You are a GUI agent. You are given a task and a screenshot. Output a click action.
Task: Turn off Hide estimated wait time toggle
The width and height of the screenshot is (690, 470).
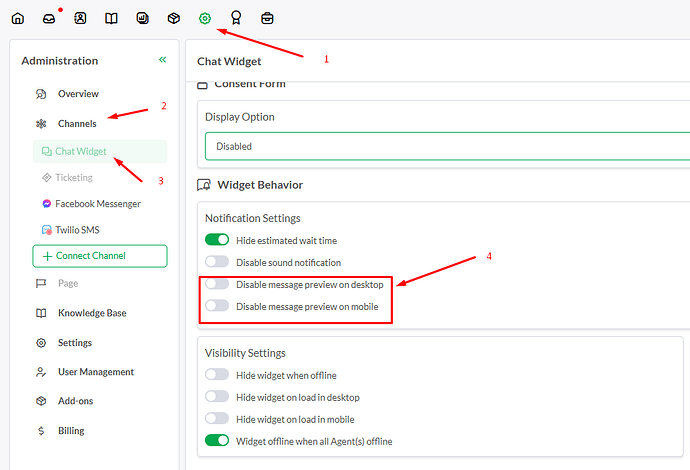pos(217,240)
